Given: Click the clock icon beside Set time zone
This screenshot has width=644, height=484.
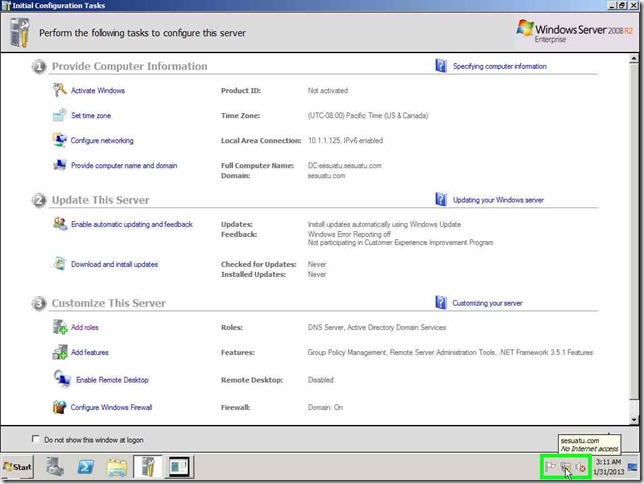Looking at the screenshot, I should [x=59, y=115].
